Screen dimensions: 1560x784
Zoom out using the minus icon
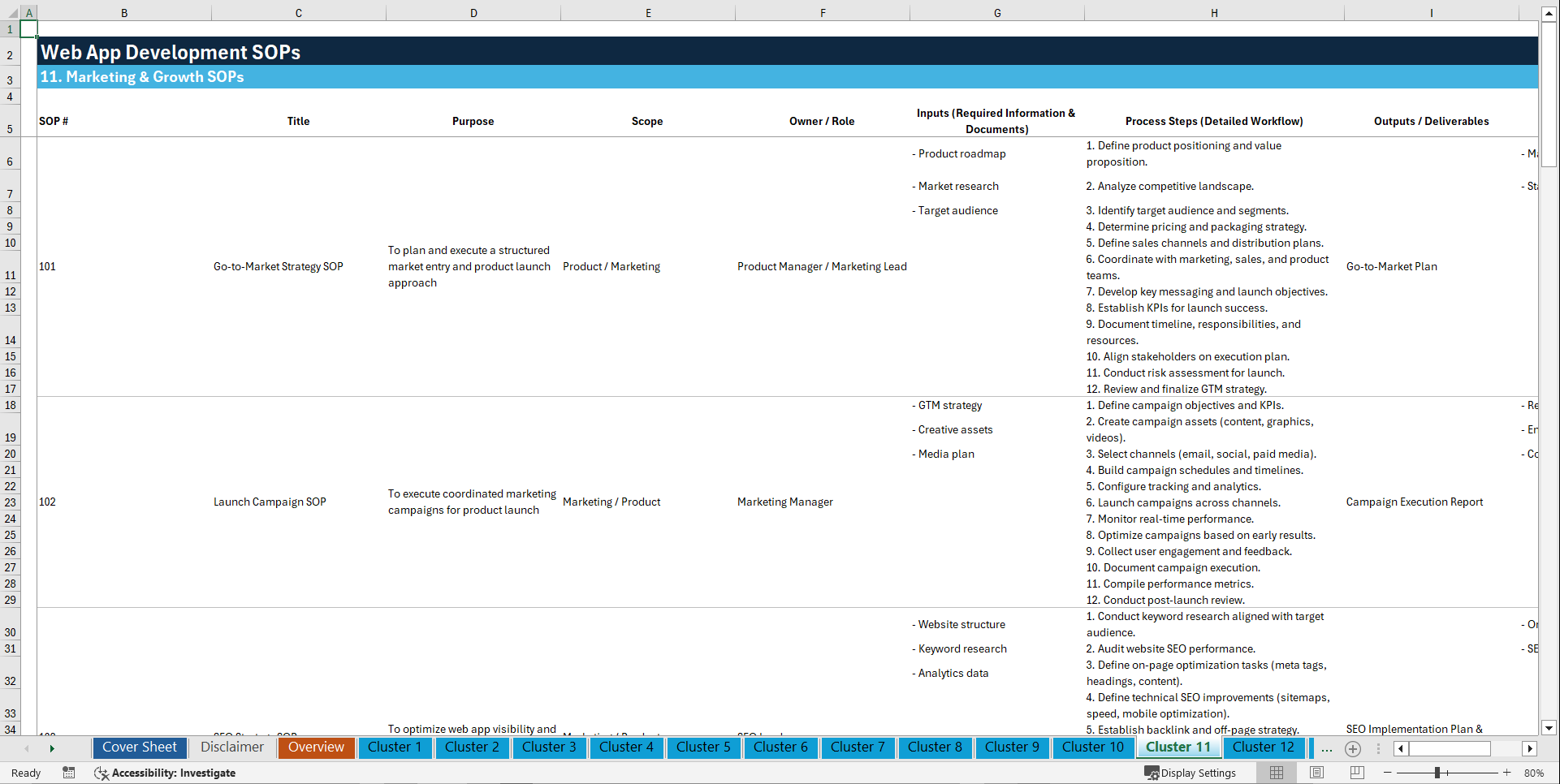(x=1387, y=773)
